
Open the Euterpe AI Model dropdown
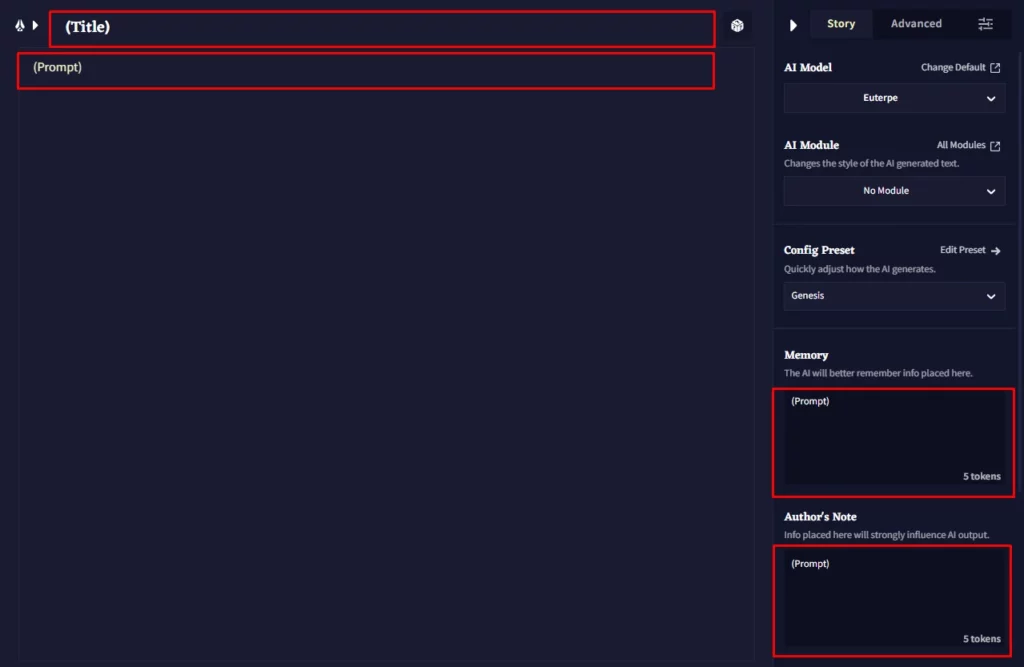894,98
